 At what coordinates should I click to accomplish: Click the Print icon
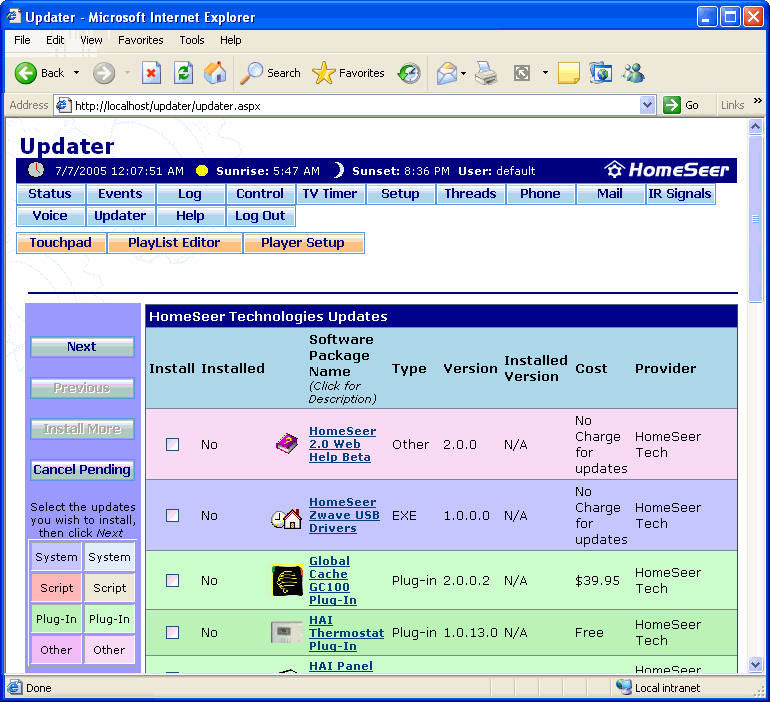click(x=486, y=73)
